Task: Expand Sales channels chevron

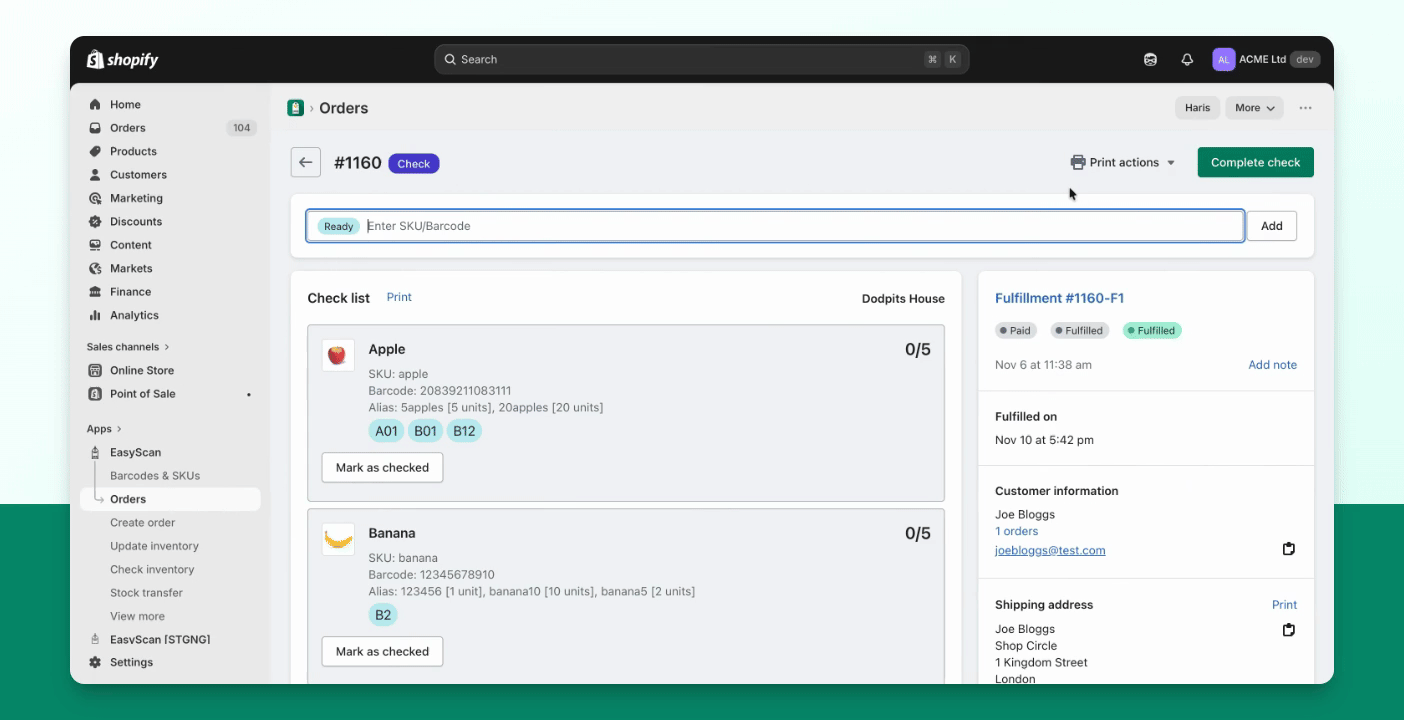Action: pos(166,347)
